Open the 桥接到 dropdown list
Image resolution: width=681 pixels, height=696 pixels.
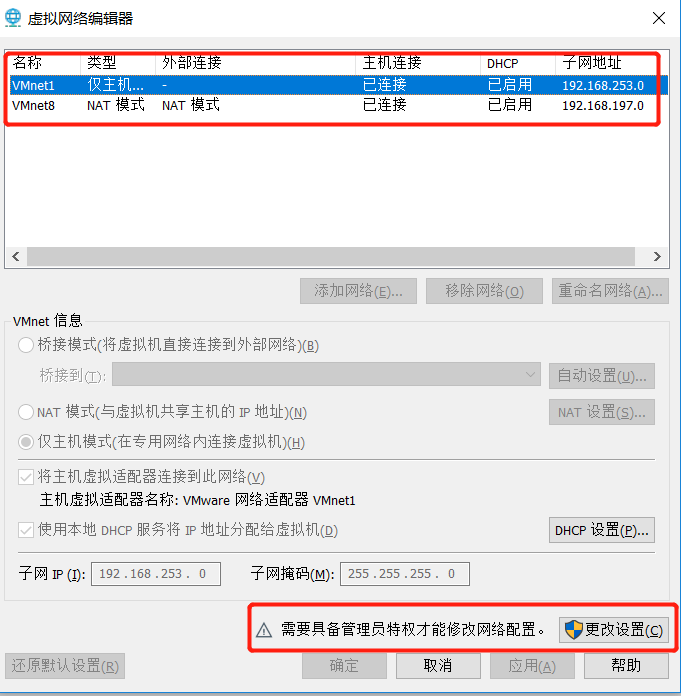tap(326, 375)
